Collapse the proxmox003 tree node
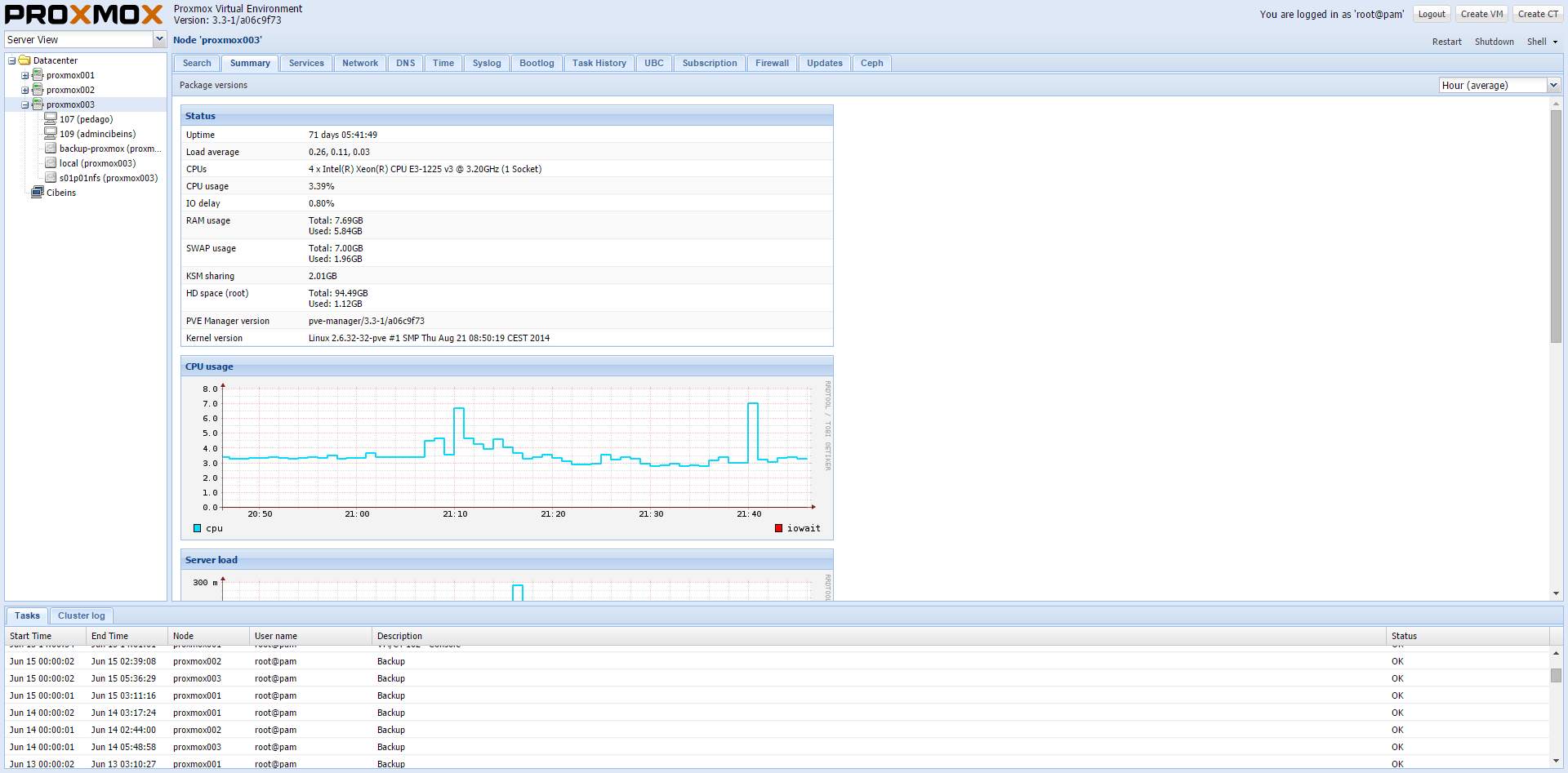1568x773 pixels. [24, 104]
